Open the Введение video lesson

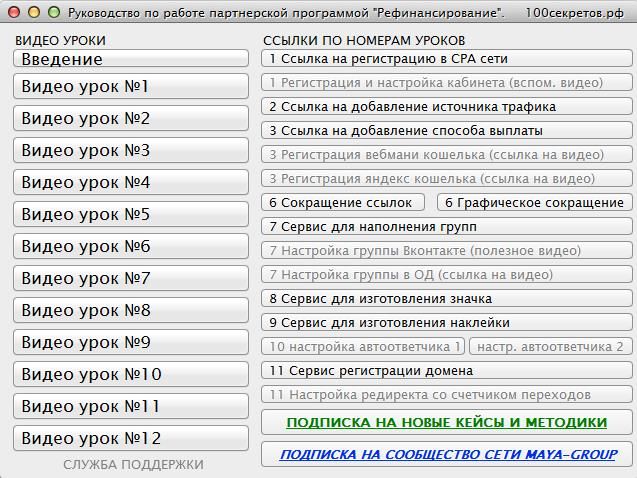click(131, 59)
